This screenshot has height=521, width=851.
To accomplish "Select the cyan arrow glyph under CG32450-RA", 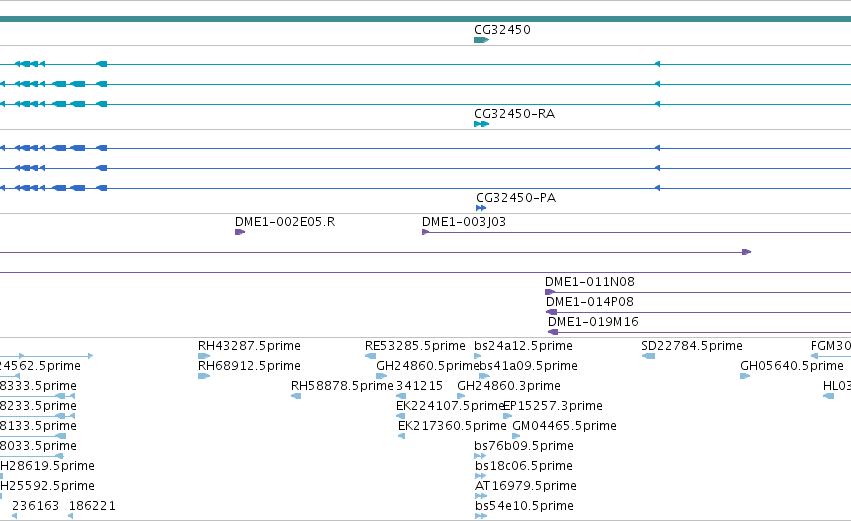I will [481, 124].
